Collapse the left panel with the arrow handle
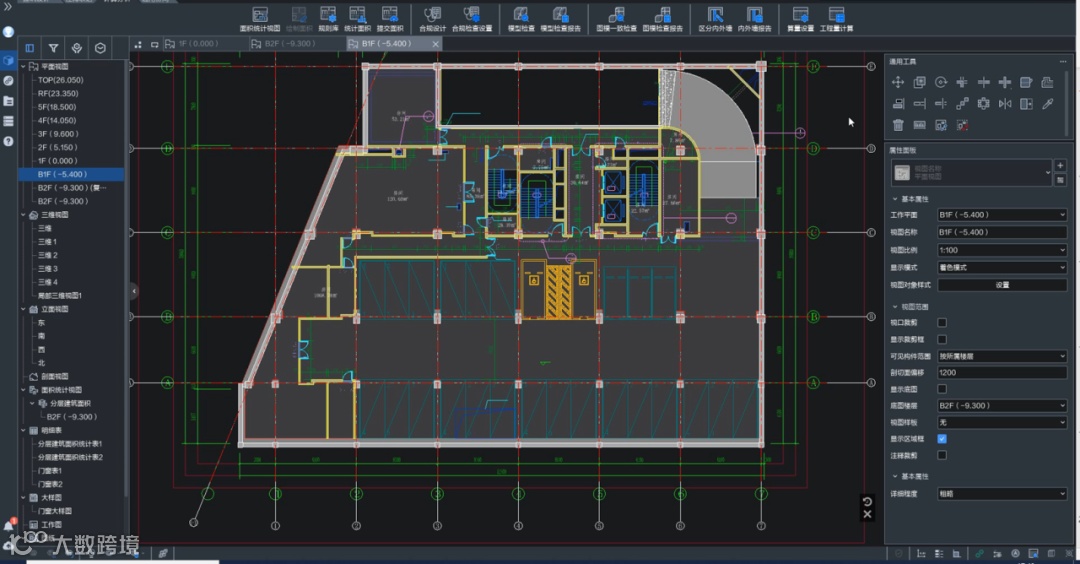 click(x=134, y=291)
